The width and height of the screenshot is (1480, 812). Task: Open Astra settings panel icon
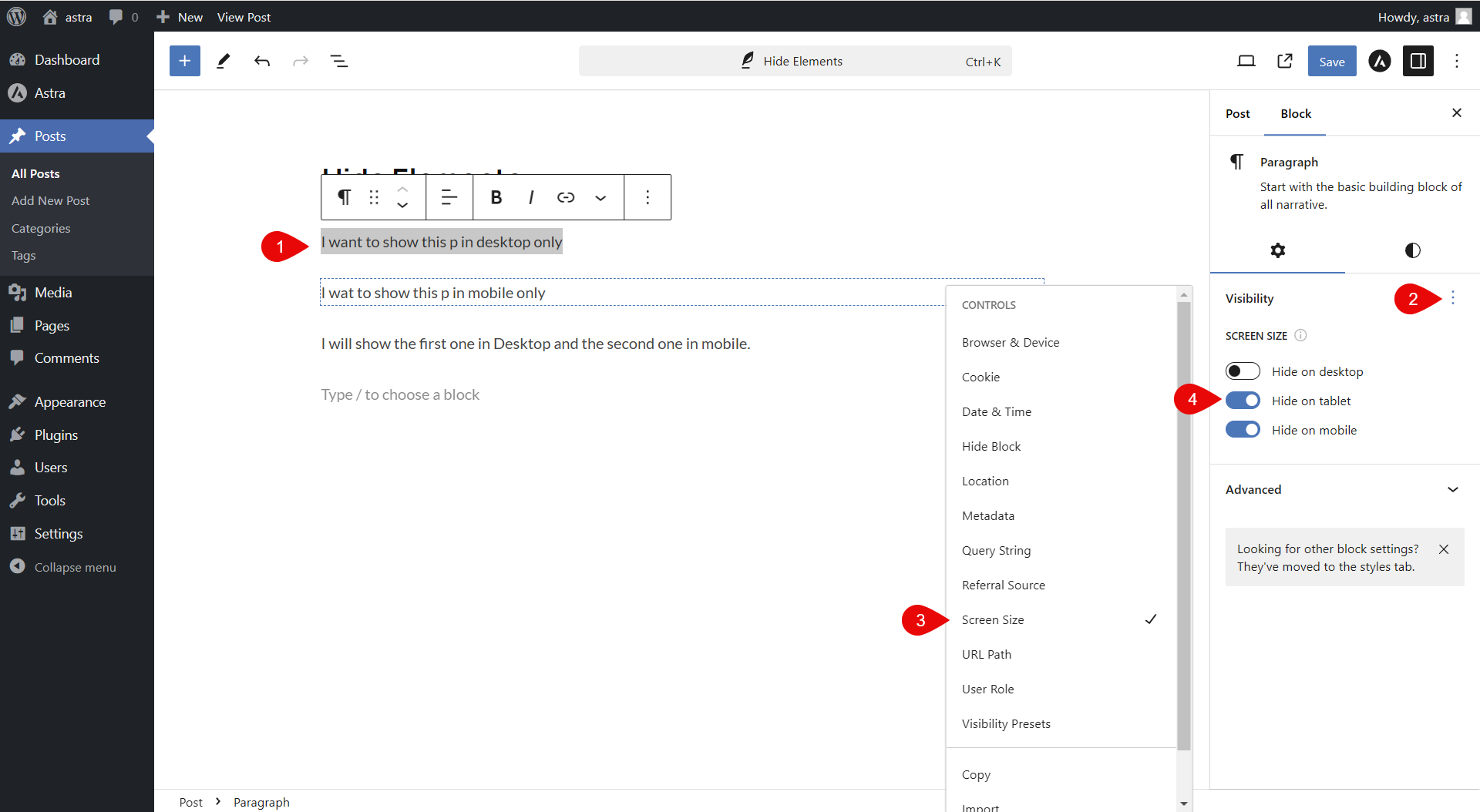1379,61
